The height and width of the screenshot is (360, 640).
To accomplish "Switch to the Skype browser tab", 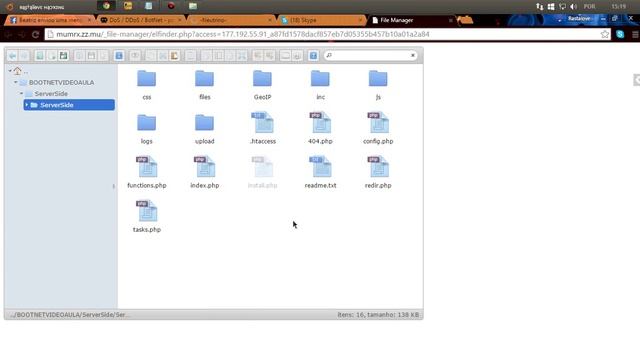I will coord(322,20).
